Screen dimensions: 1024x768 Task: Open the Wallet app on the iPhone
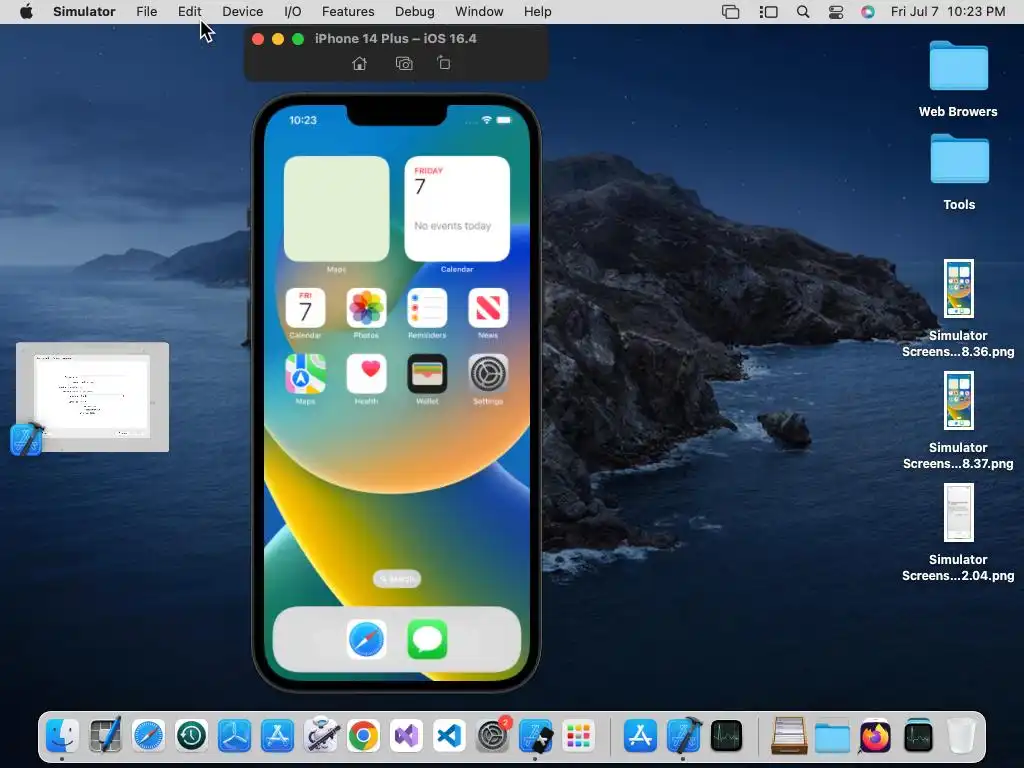pyautogui.click(x=427, y=374)
